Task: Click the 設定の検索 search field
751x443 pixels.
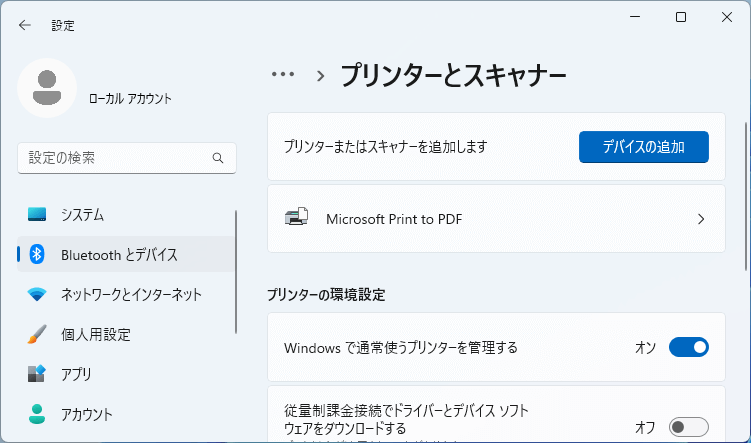Action: click(x=115, y=158)
